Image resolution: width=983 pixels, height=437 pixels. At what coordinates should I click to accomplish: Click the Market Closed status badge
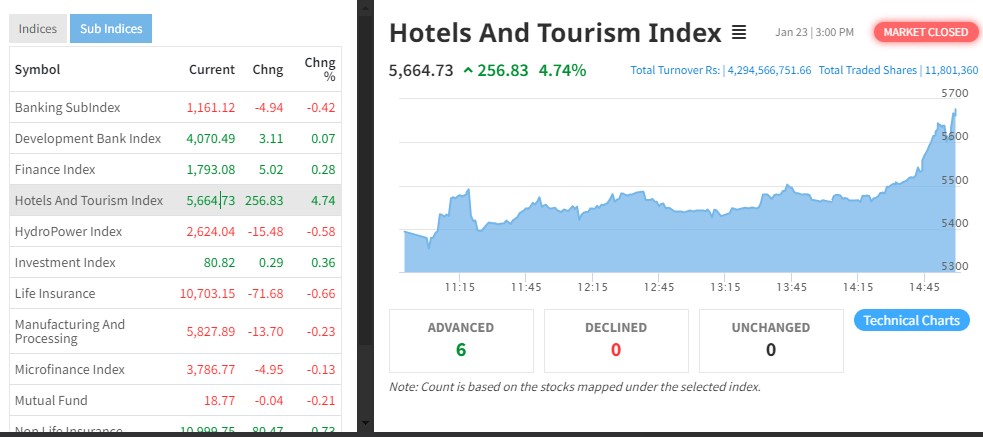pos(926,32)
